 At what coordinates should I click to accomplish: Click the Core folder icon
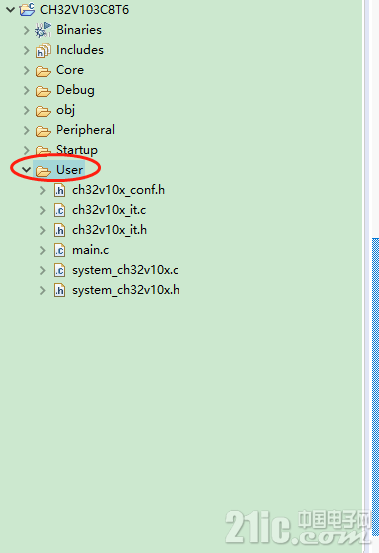point(43,71)
